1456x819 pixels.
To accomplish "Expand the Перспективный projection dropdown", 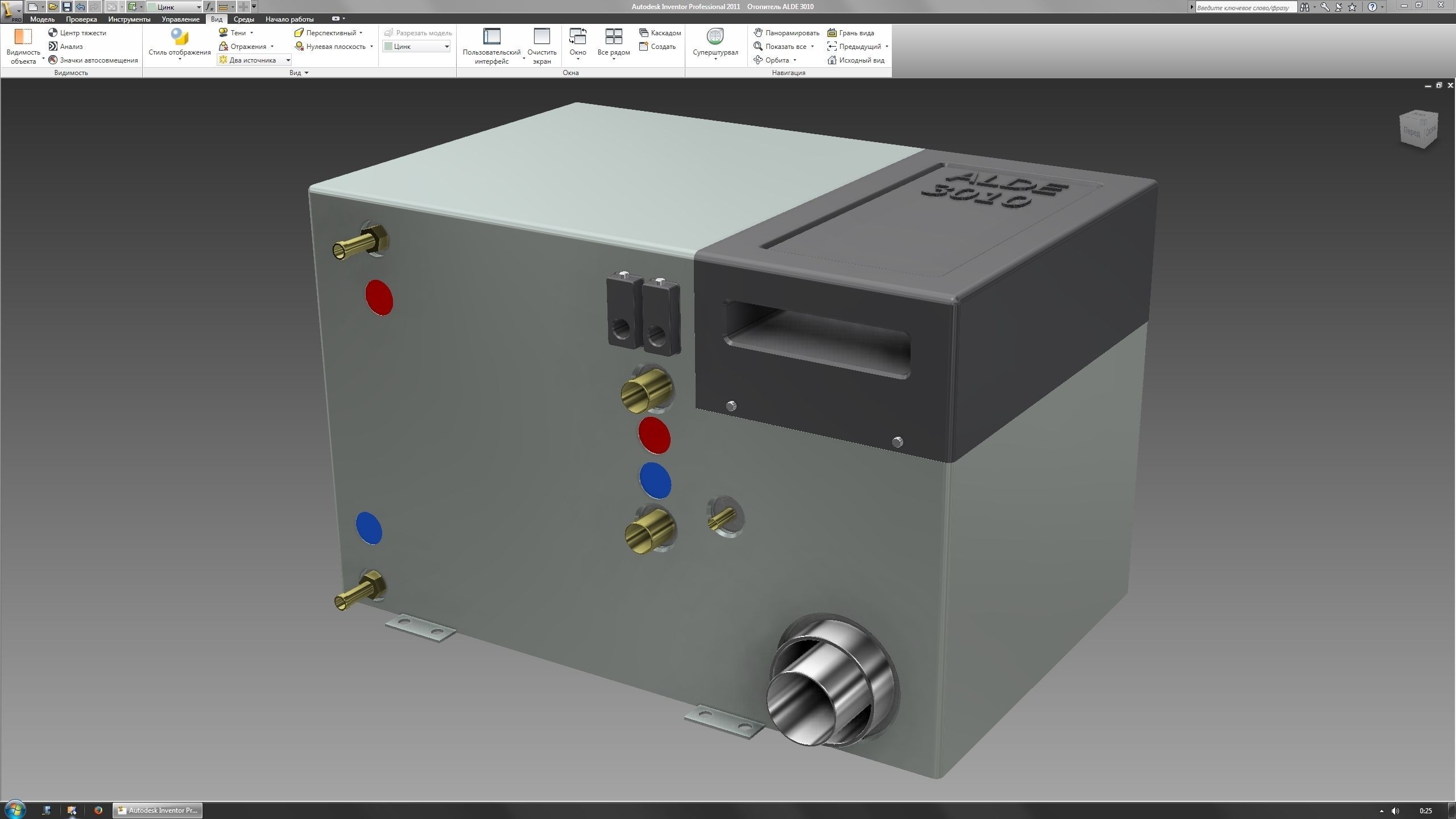I will 361,33.
